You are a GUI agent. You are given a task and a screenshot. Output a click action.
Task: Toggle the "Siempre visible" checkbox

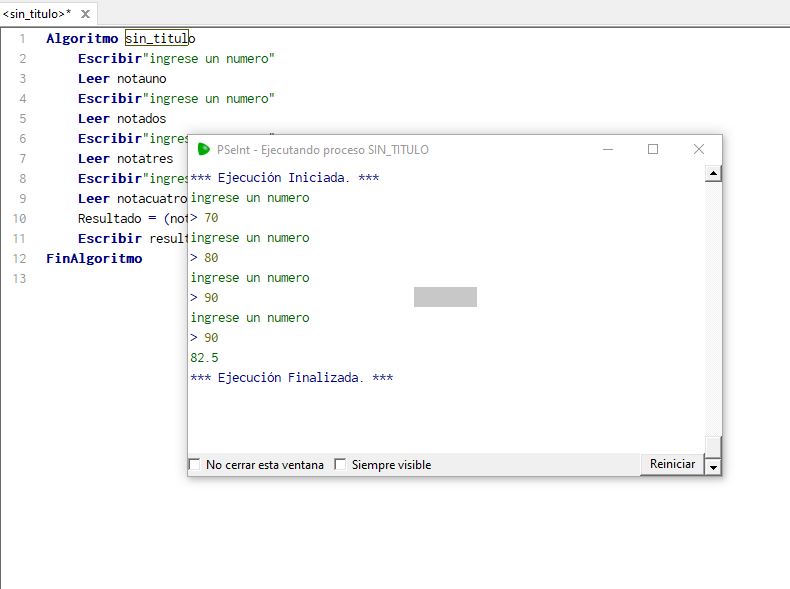pyautogui.click(x=341, y=465)
